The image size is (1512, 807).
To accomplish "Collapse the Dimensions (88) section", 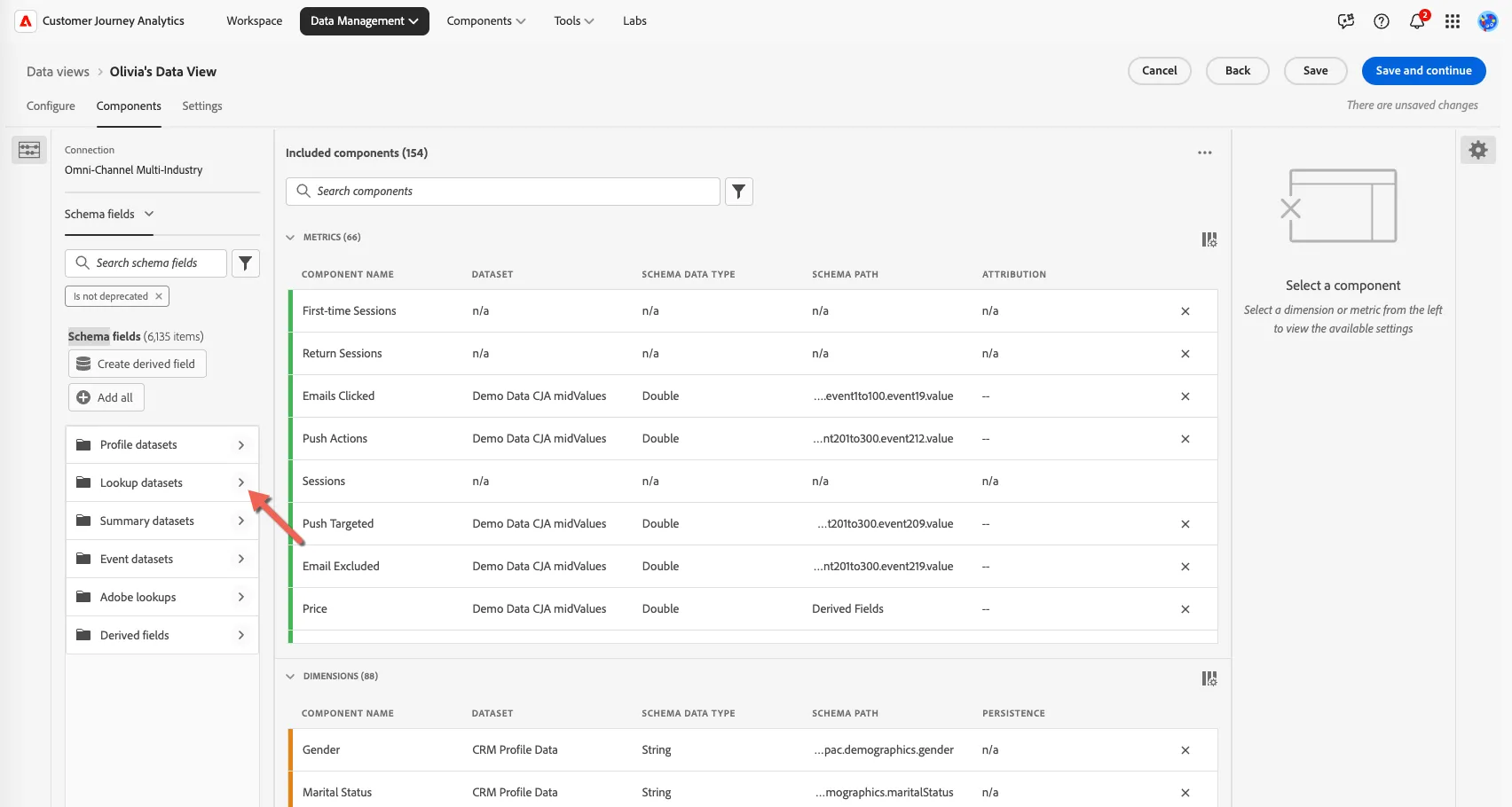I will click(x=290, y=677).
